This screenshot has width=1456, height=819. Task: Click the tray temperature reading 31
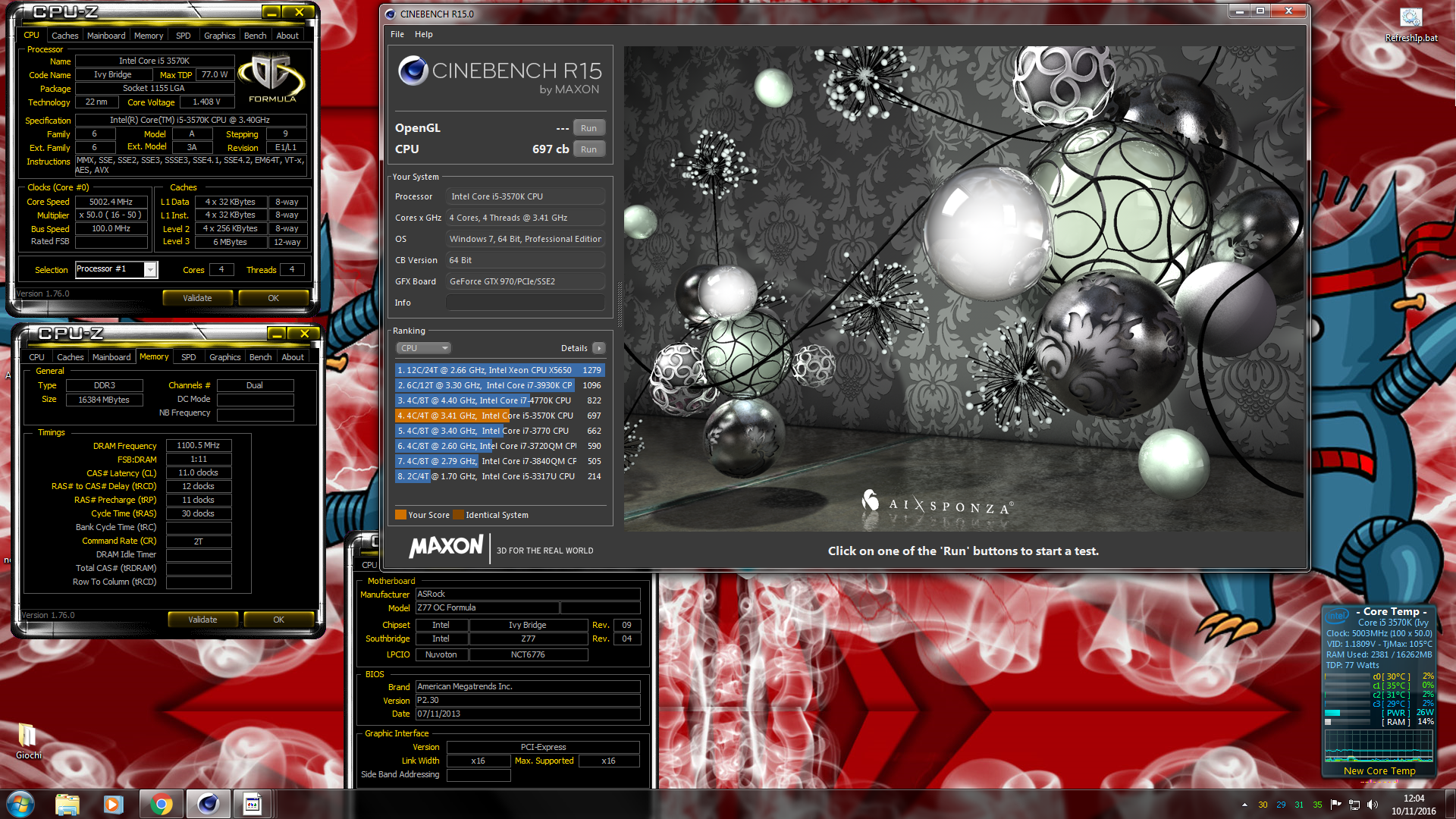(x=1299, y=805)
